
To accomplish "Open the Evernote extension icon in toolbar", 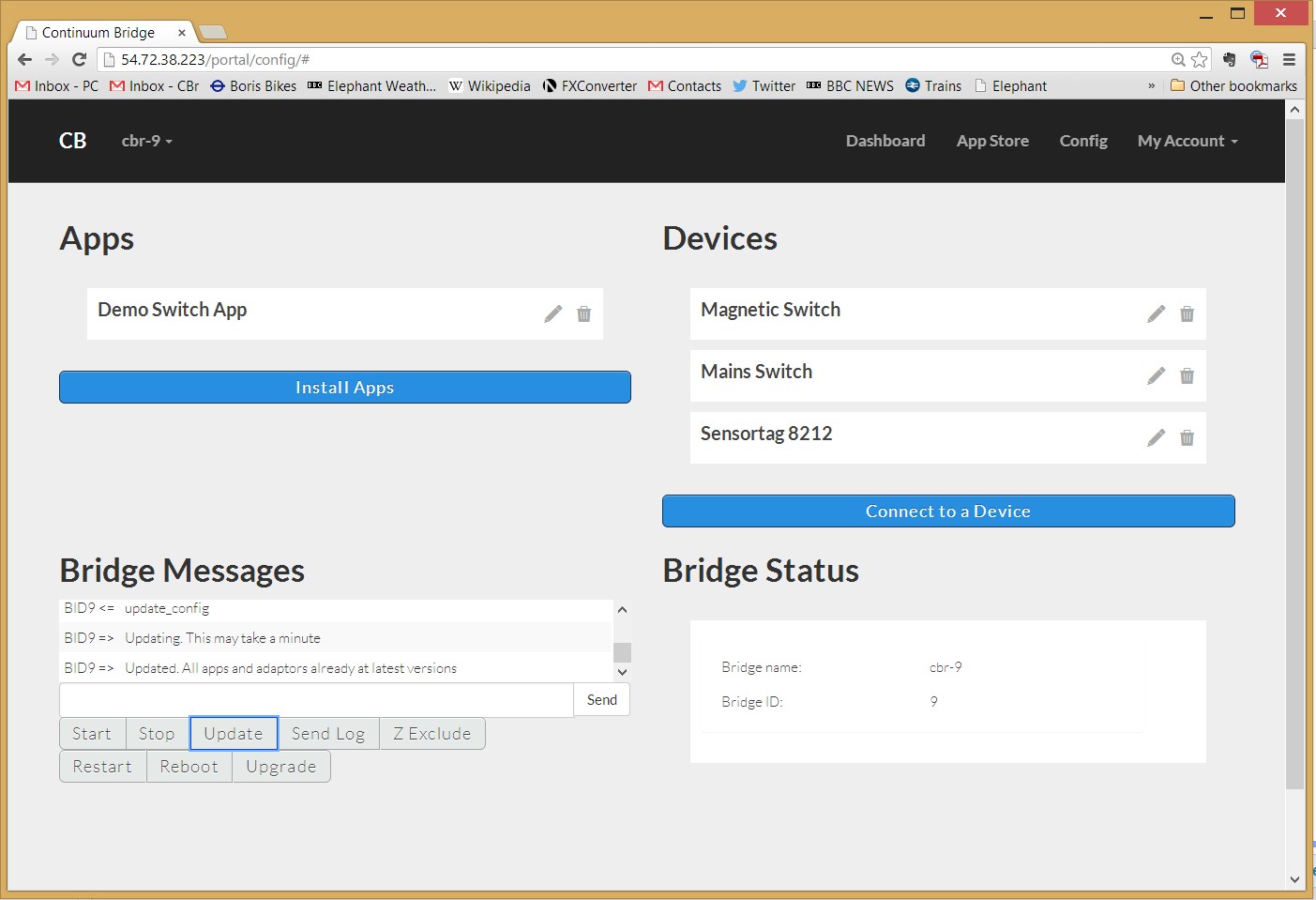I will coord(1229,59).
